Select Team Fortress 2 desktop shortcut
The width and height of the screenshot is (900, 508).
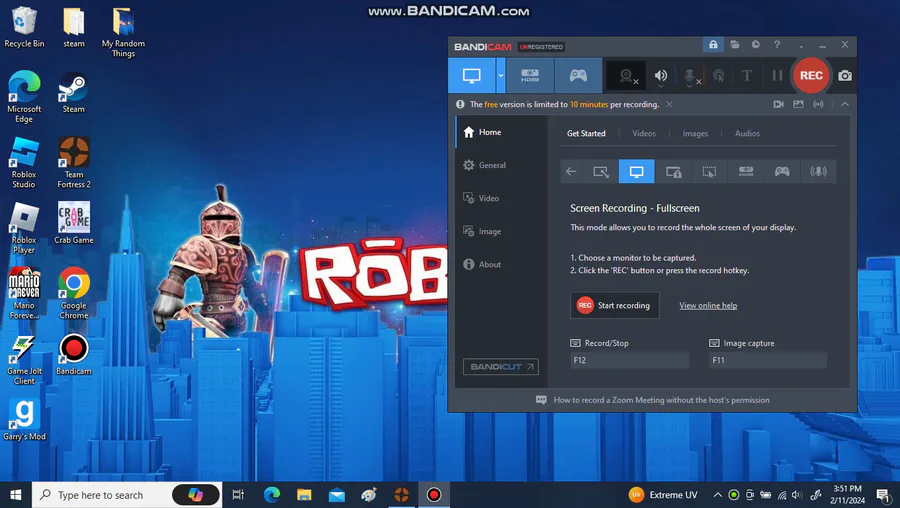coord(73,163)
